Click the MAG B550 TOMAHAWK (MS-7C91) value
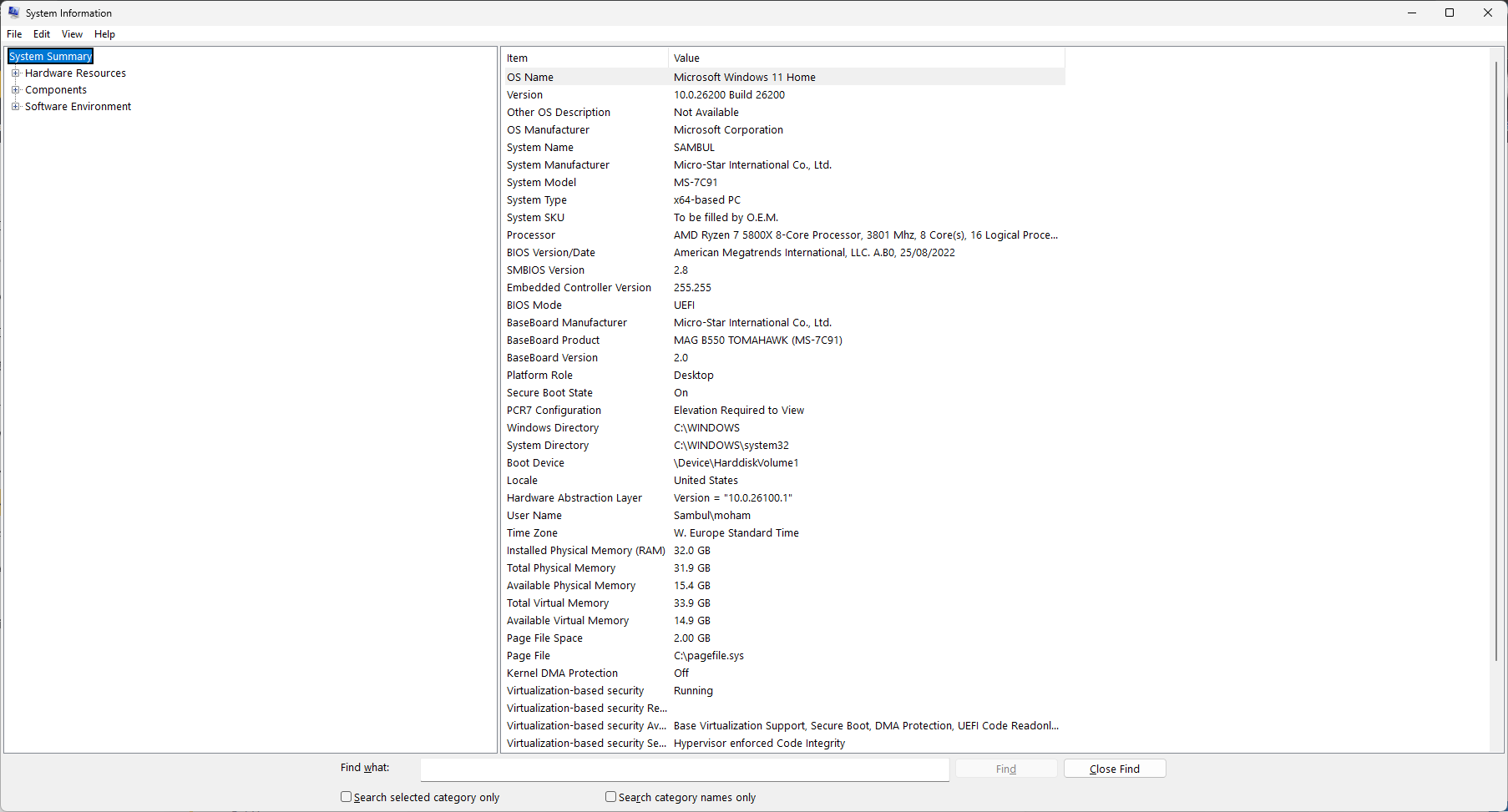Viewport: 1508px width, 812px height. click(758, 340)
